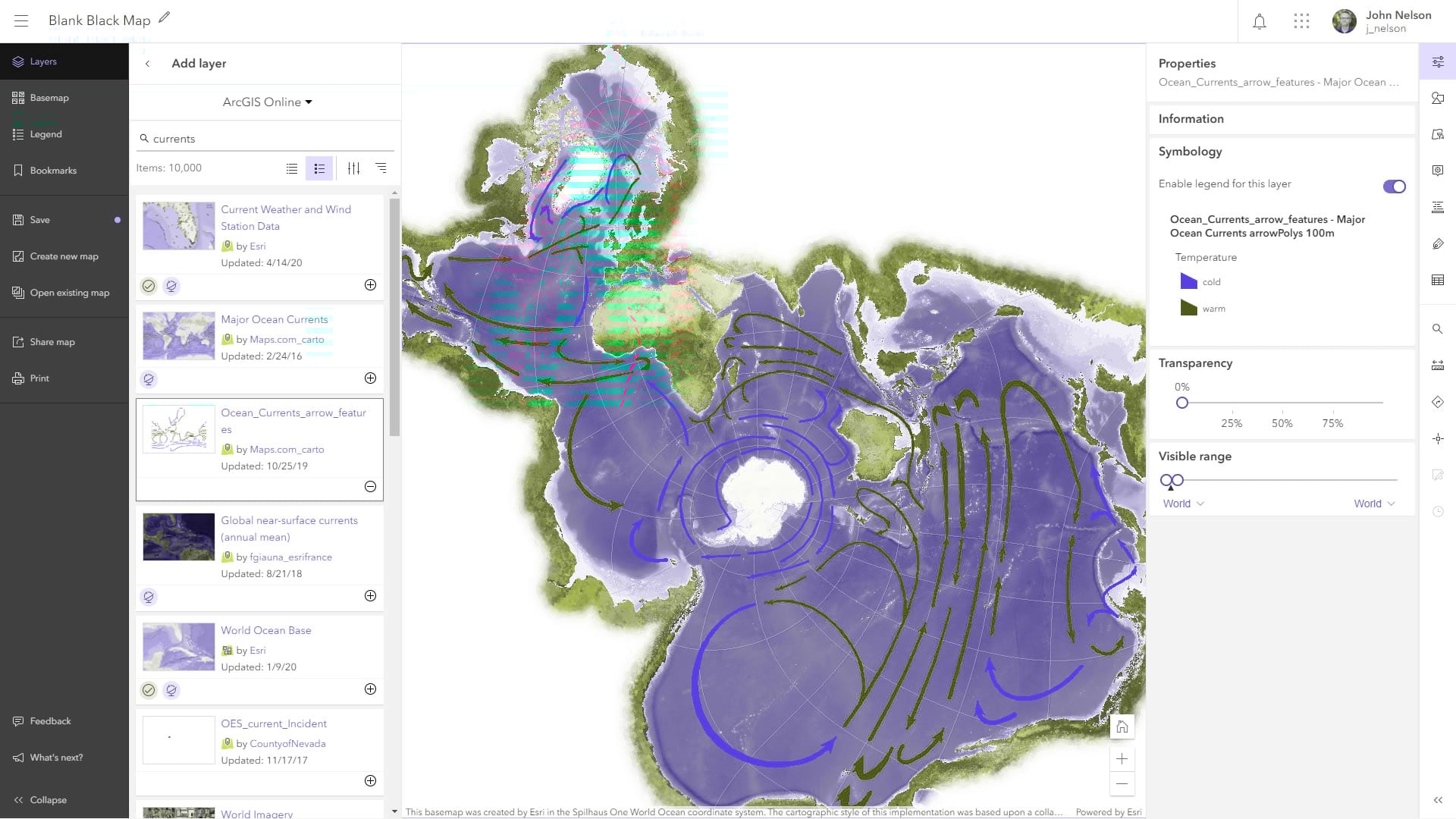Screen dimensions: 1456x819
Task: Click the cold temperature purple swatch
Action: coord(1188,281)
